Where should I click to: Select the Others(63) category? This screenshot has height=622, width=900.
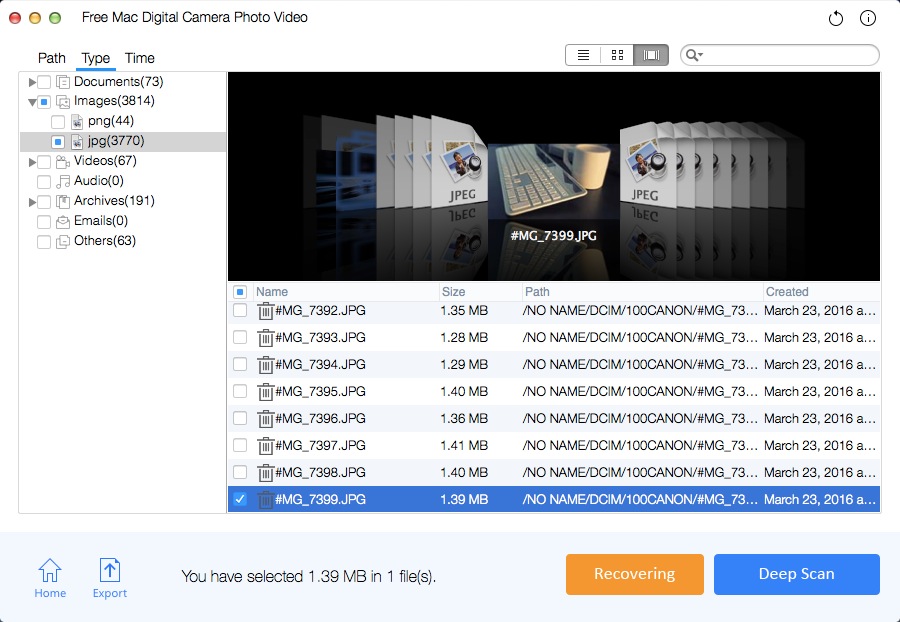[105, 240]
